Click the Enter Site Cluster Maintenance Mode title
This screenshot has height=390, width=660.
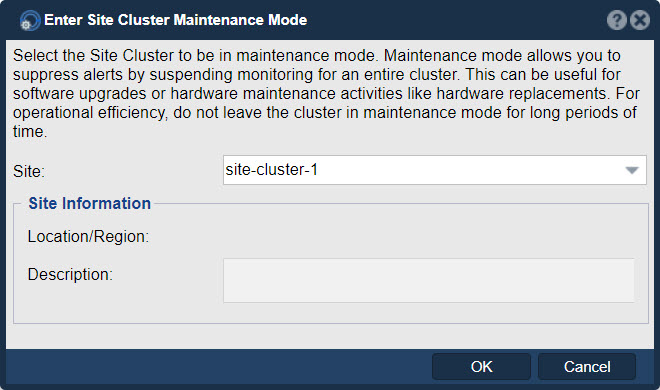point(176,20)
